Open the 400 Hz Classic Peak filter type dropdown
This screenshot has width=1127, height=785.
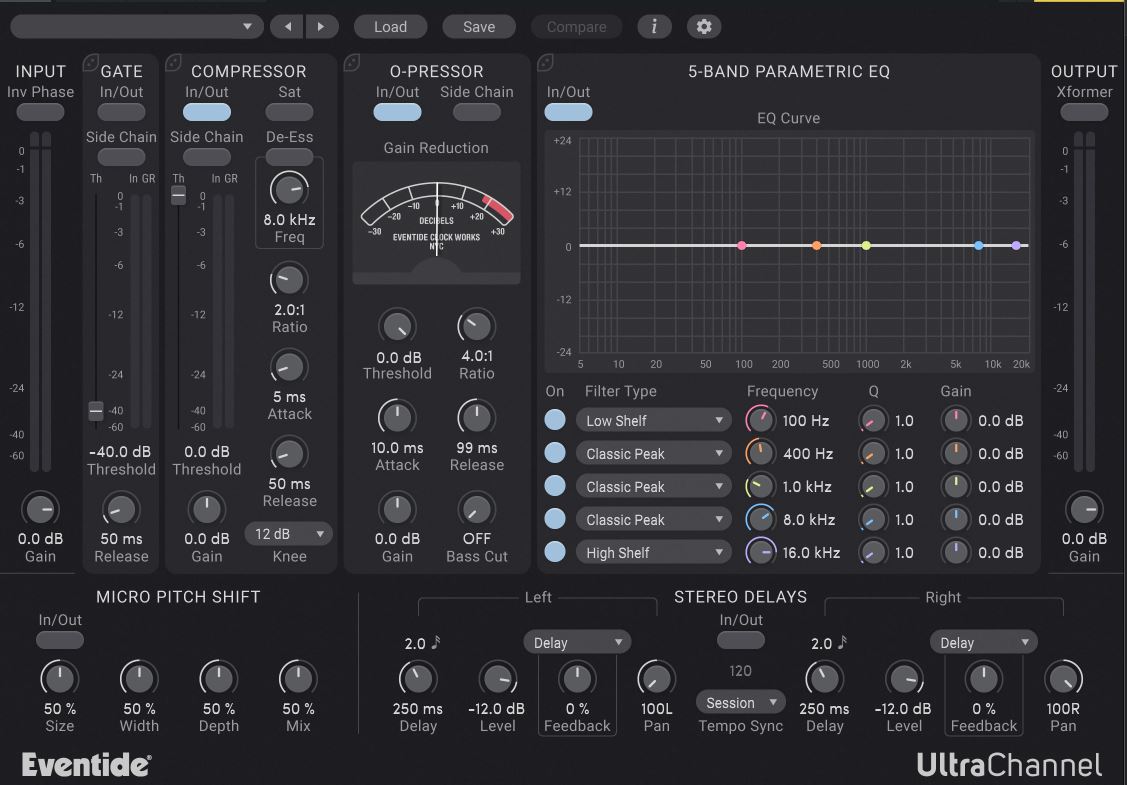pos(653,454)
